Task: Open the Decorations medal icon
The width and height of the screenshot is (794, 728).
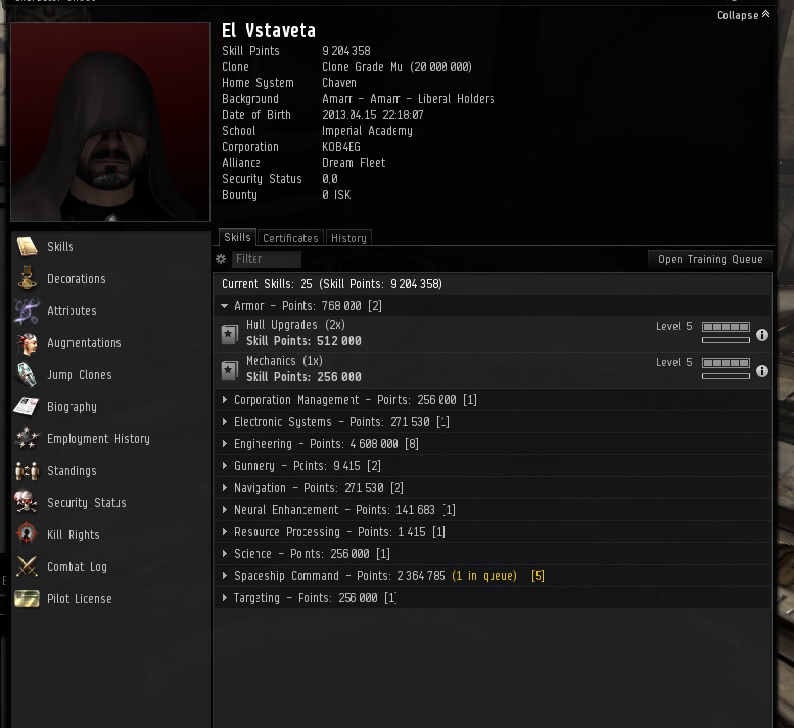Action: pos(27,278)
